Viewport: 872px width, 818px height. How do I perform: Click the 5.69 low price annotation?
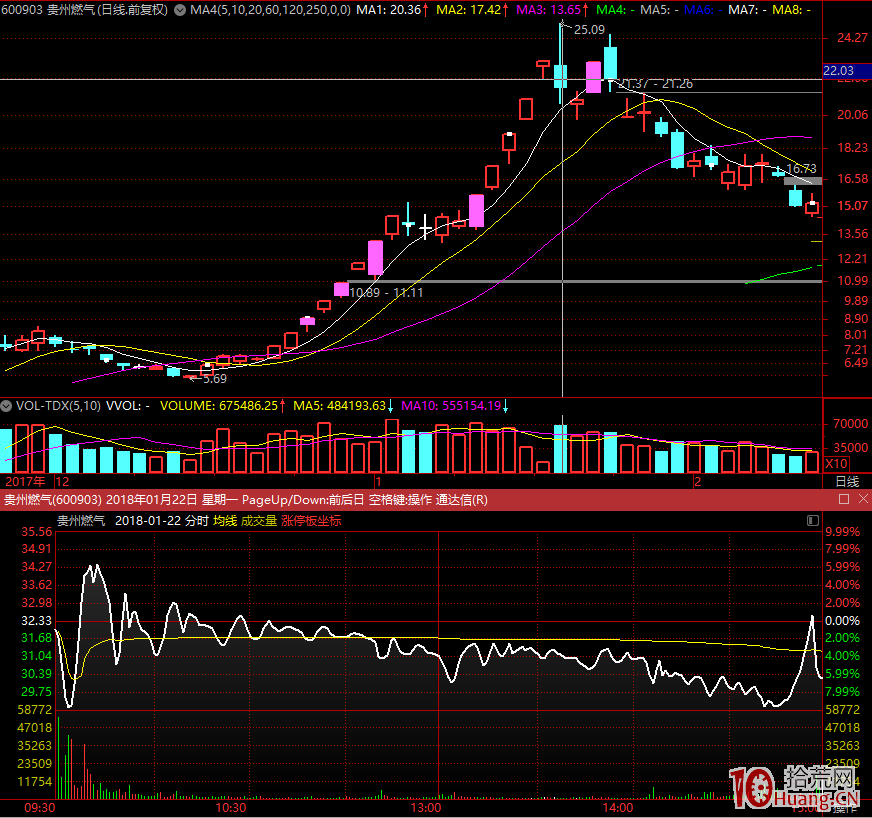[215, 379]
